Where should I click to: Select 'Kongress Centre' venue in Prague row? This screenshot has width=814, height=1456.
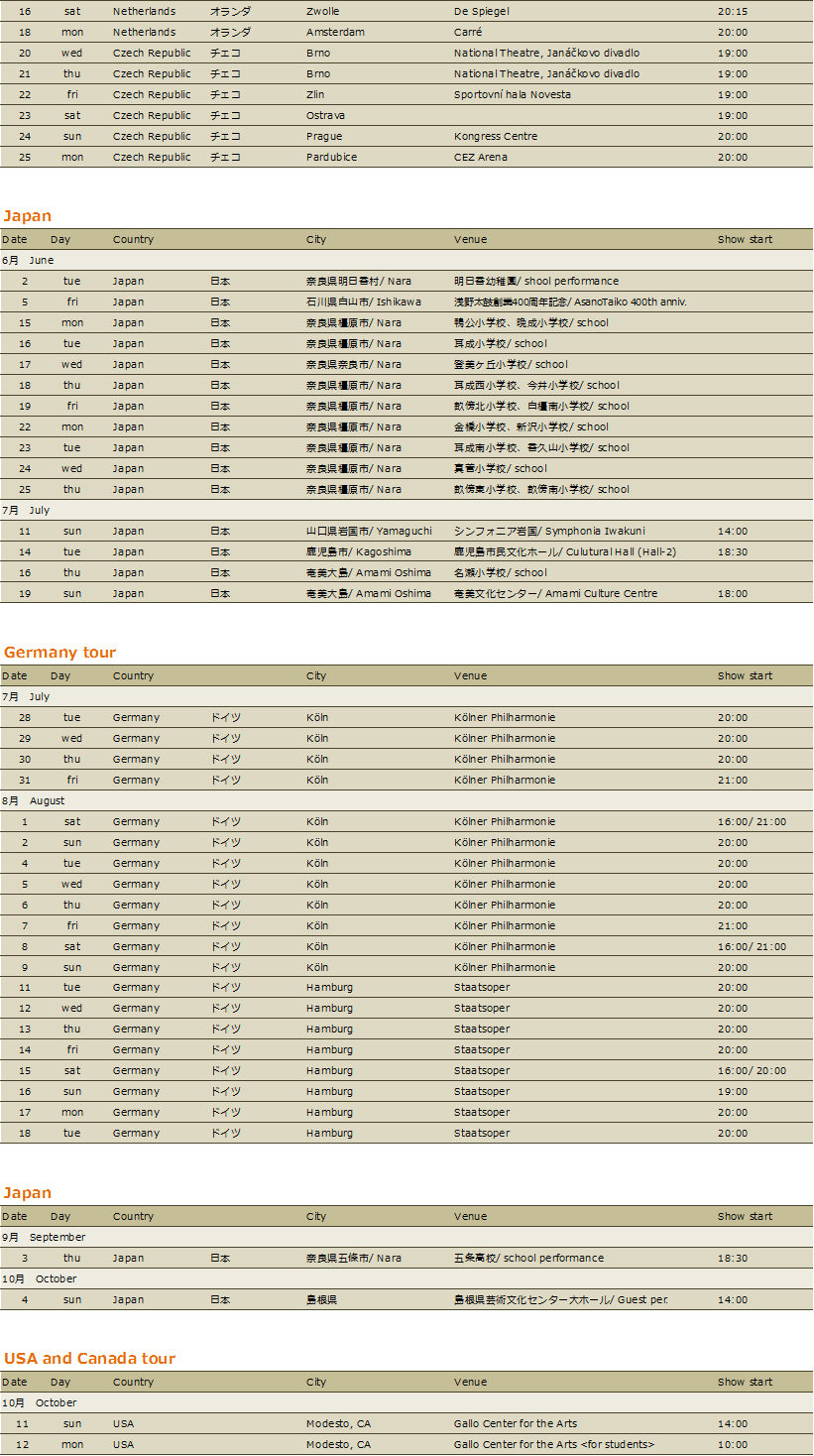coord(496,136)
